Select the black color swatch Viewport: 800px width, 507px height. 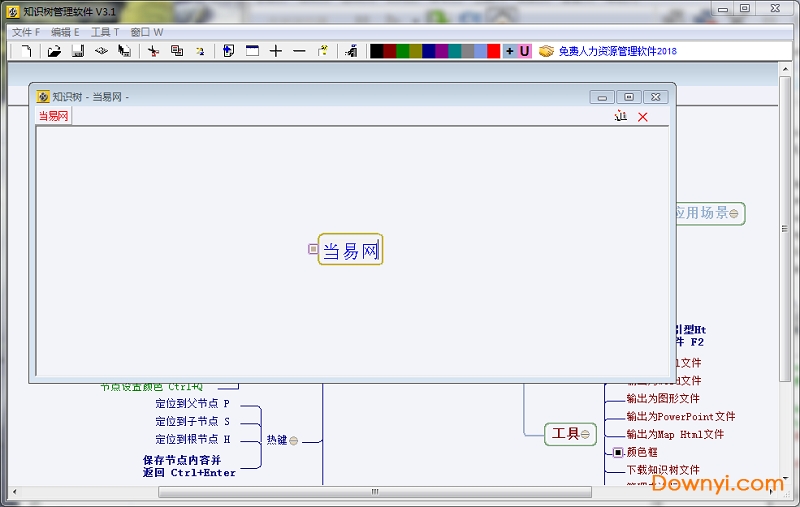pyautogui.click(x=377, y=51)
